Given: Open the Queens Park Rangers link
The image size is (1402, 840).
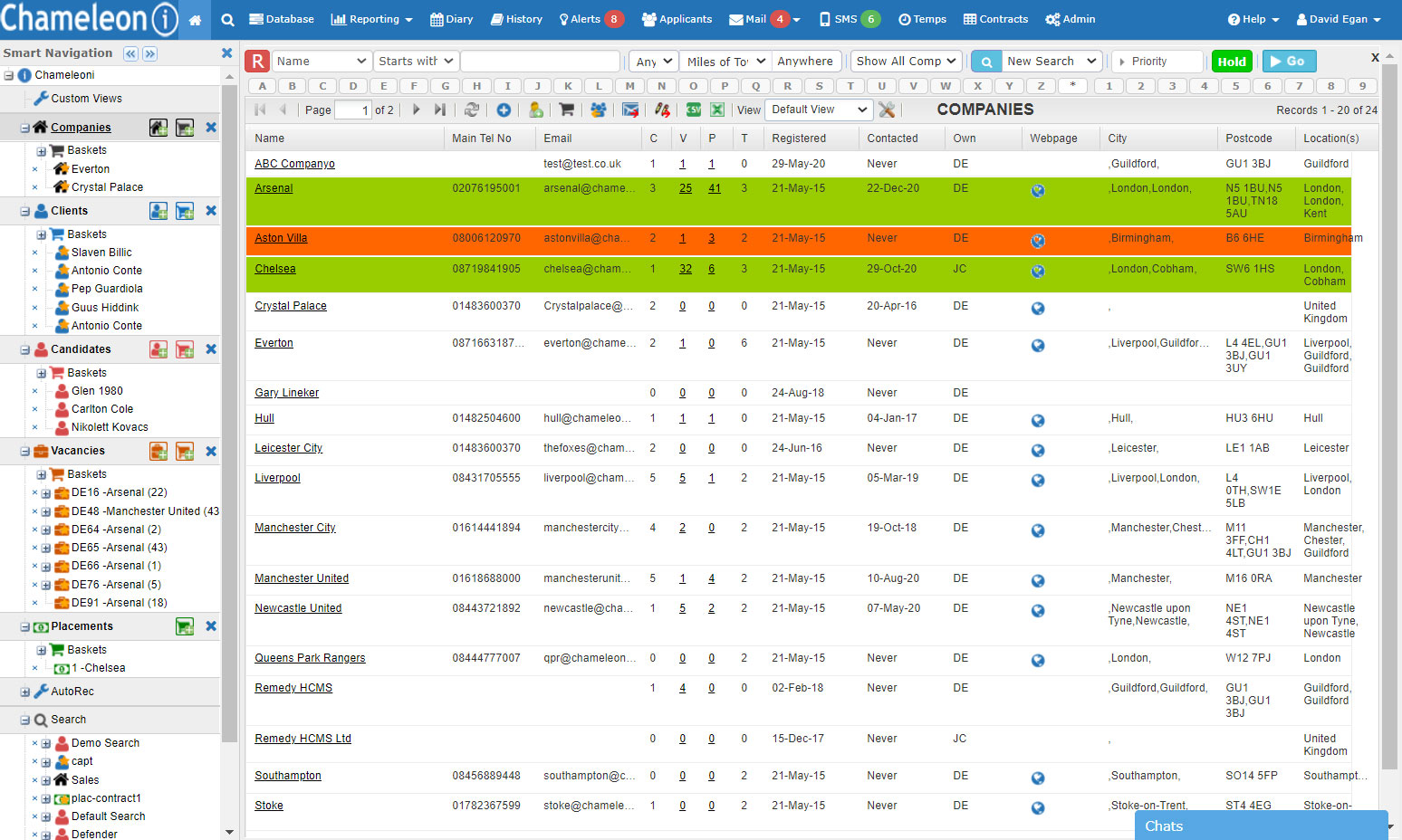Looking at the screenshot, I should [x=310, y=658].
